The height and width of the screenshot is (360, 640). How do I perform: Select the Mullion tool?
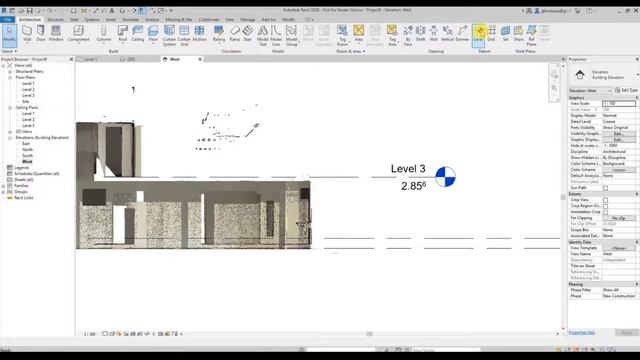199,33
